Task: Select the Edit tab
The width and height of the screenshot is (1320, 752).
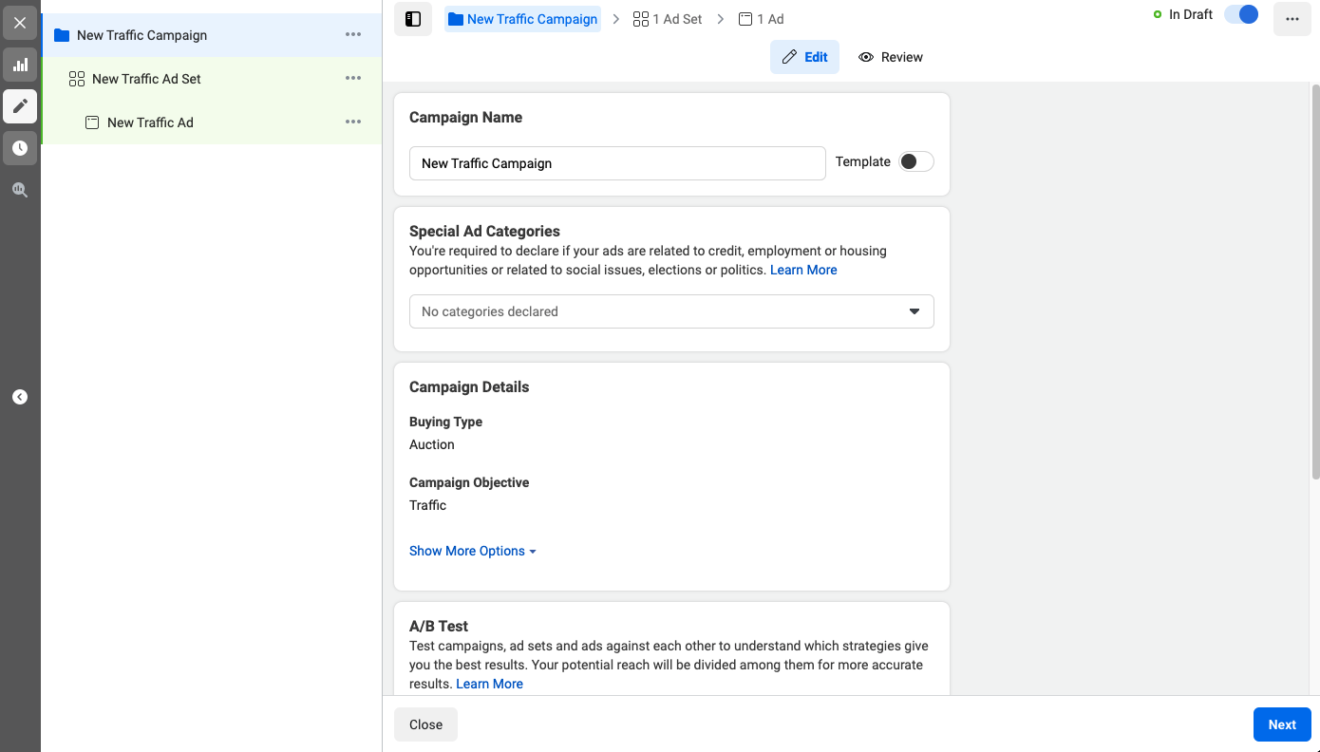Action: point(805,57)
